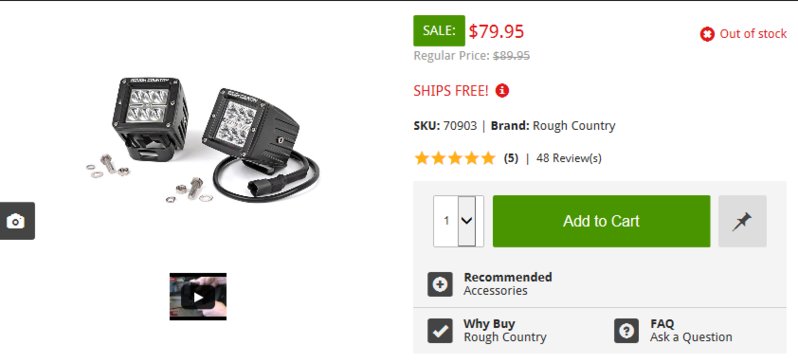Viewport: 798px width, 363px height.
Task: Click the green SALE badge
Action: pos(439,31)
